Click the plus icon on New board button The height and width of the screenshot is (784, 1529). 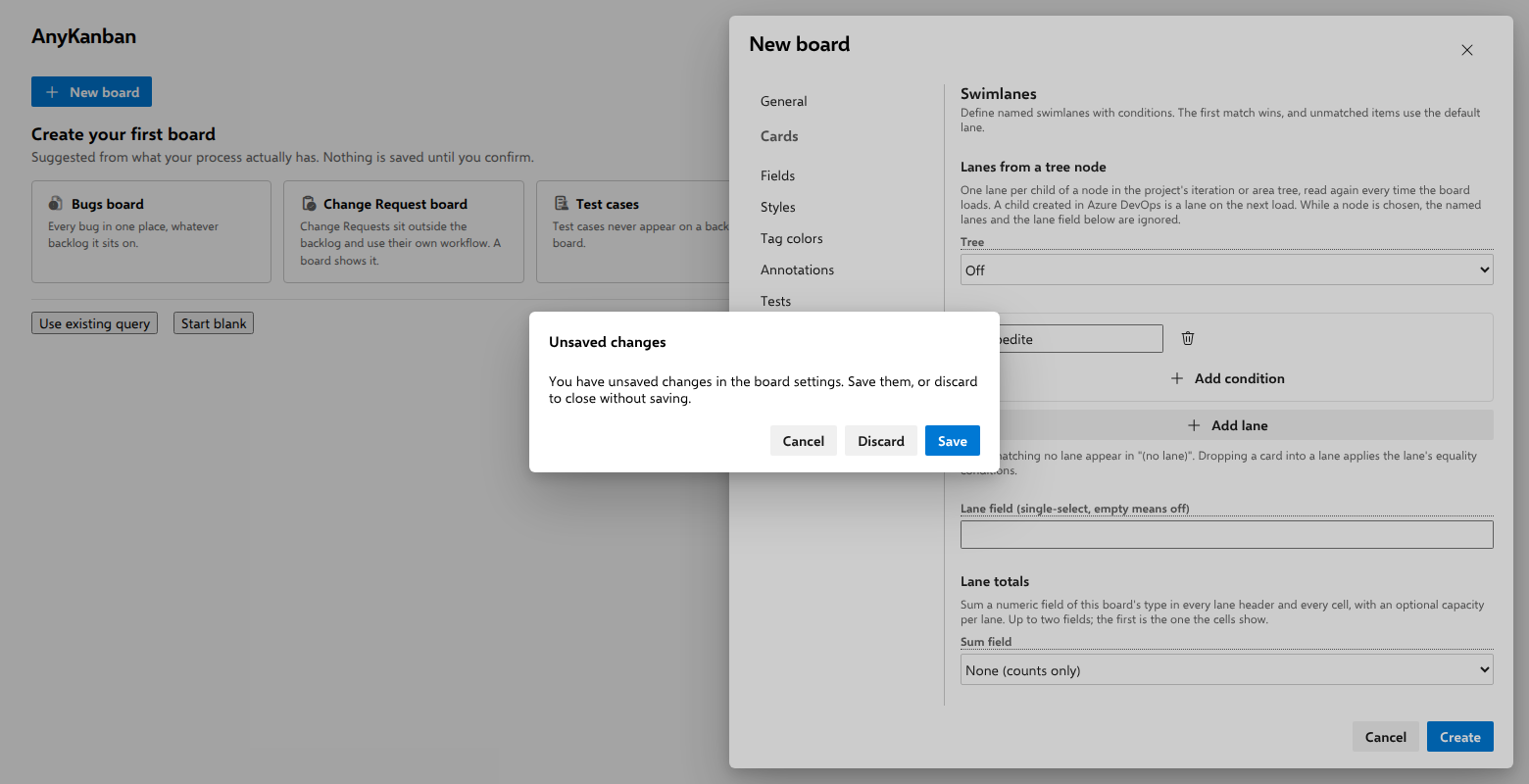pos(53,92)
